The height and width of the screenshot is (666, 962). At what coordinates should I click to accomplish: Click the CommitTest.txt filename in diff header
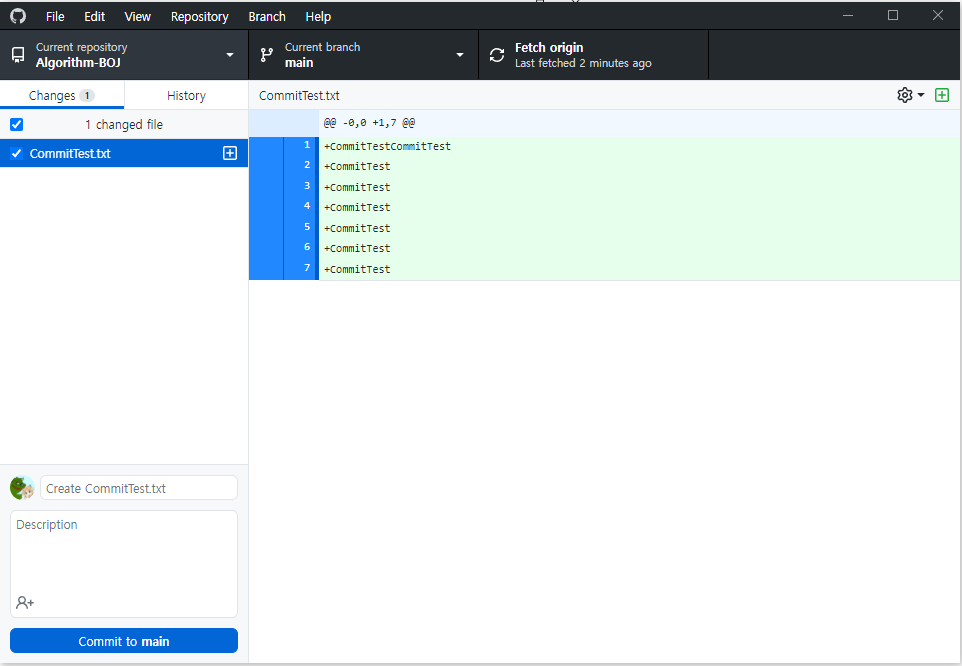[299, 96]
